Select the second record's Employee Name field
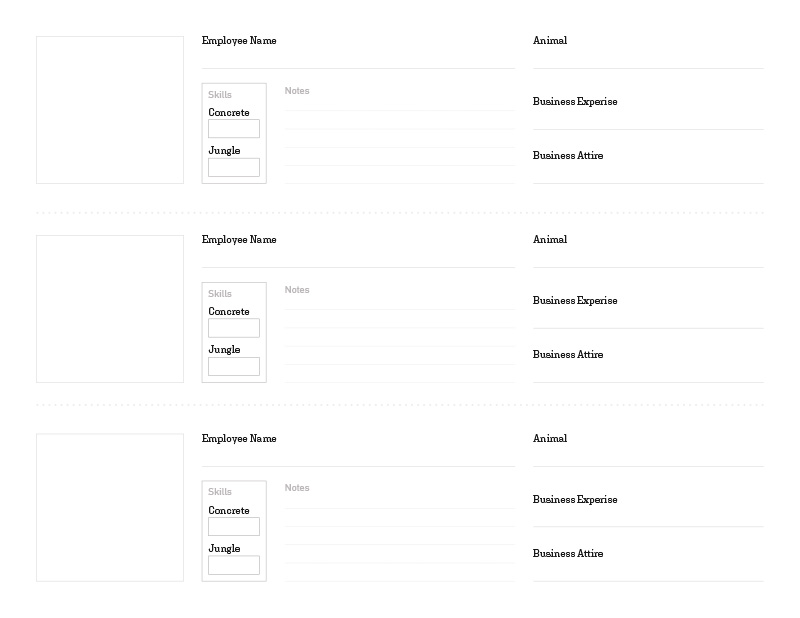This screenshot has width=800, height=618. 358,254
